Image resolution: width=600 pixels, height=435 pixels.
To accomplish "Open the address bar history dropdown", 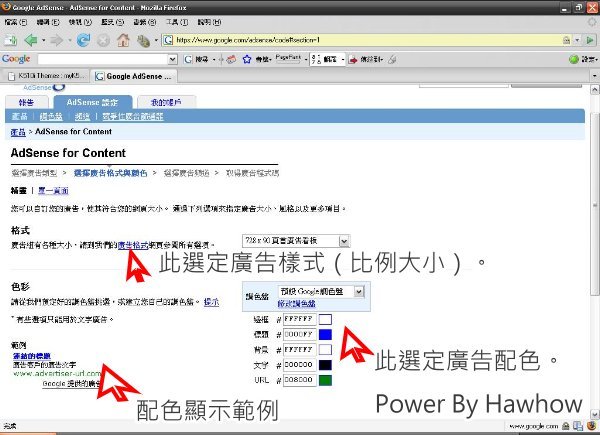I will point(577,40).
